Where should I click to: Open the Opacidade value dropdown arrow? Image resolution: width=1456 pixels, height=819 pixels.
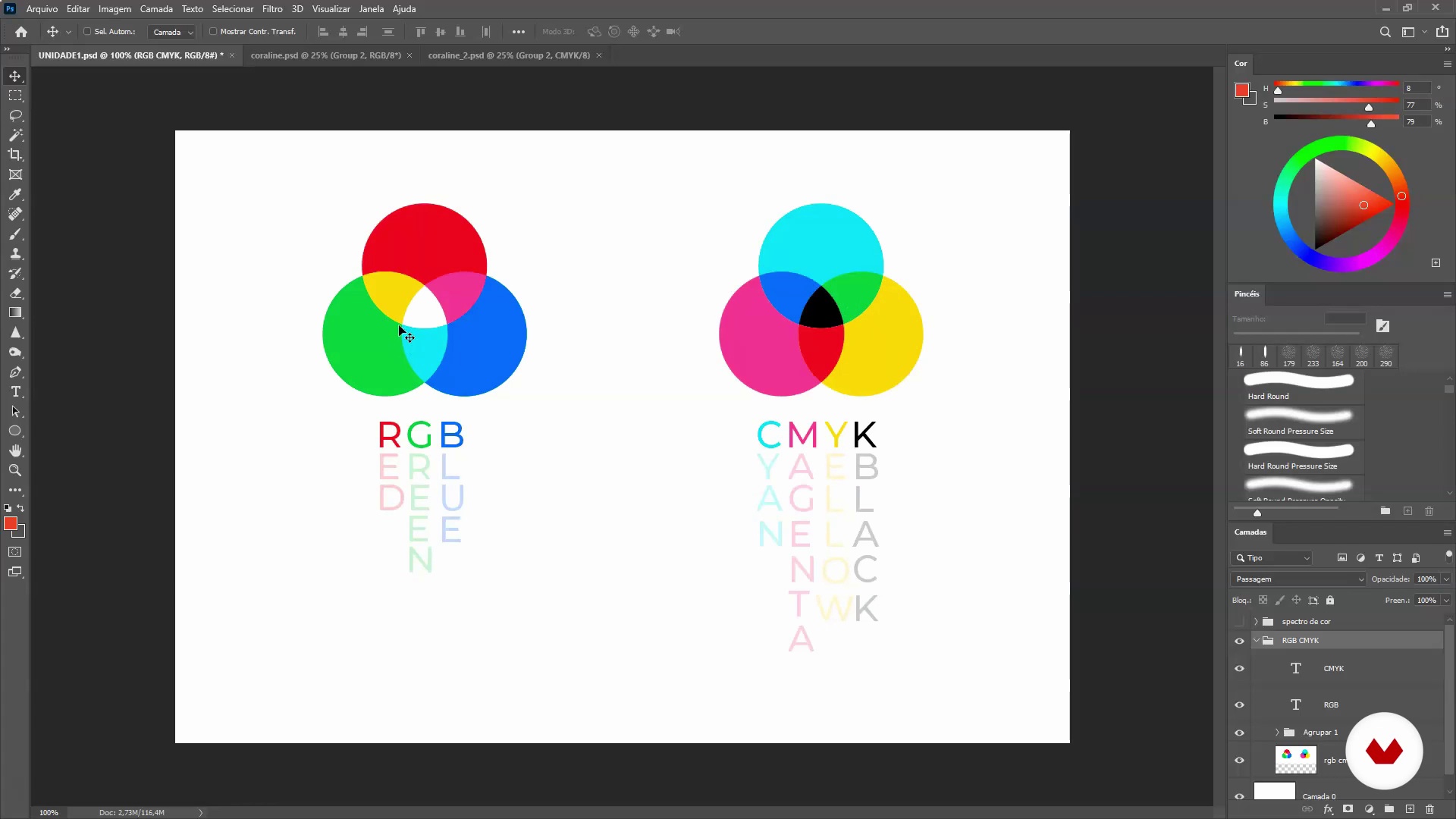click(1446, 579)
